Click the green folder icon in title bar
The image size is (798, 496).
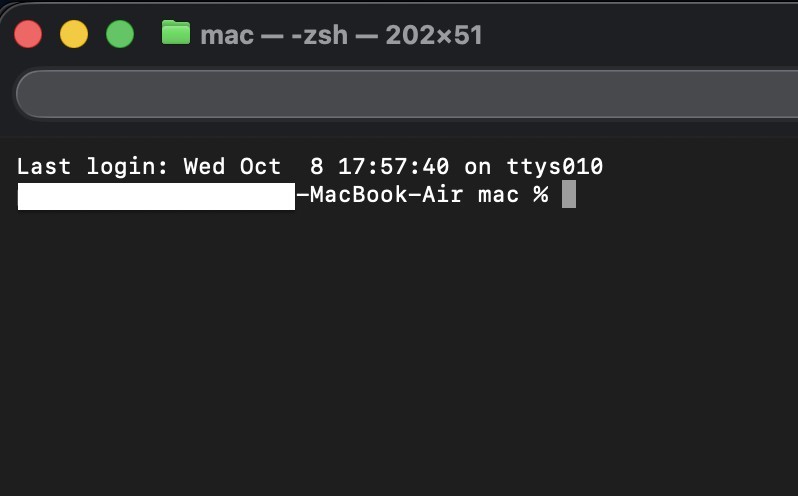tap(176, 33)
